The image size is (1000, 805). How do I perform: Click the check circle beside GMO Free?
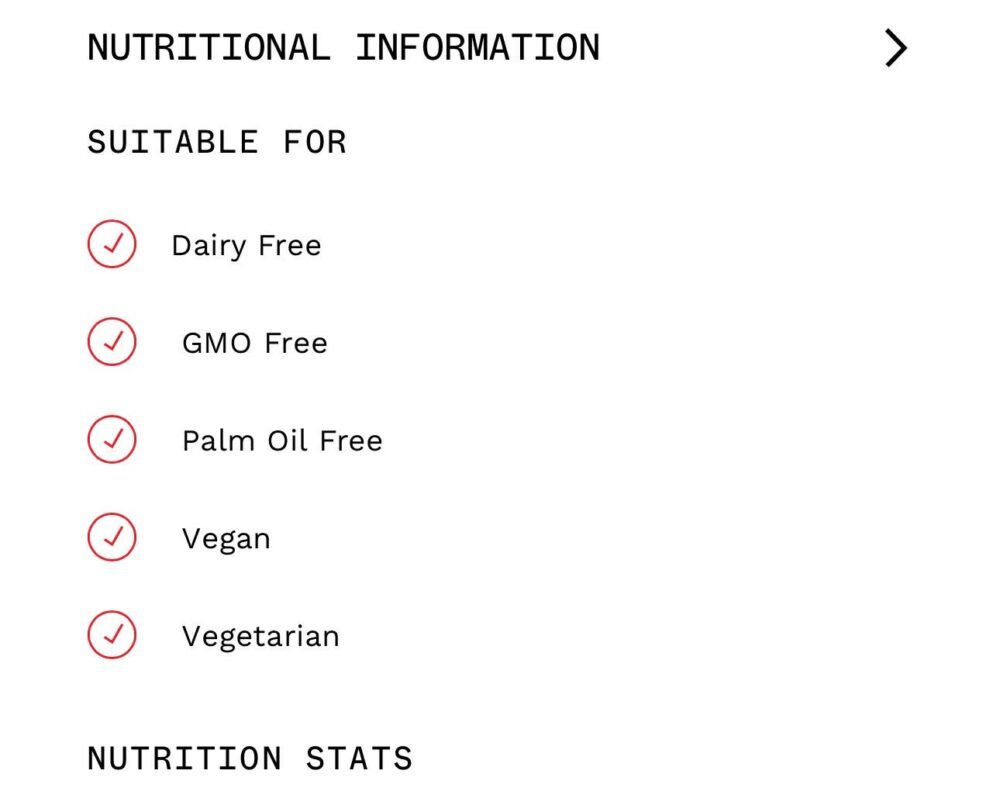click(113, 342)
